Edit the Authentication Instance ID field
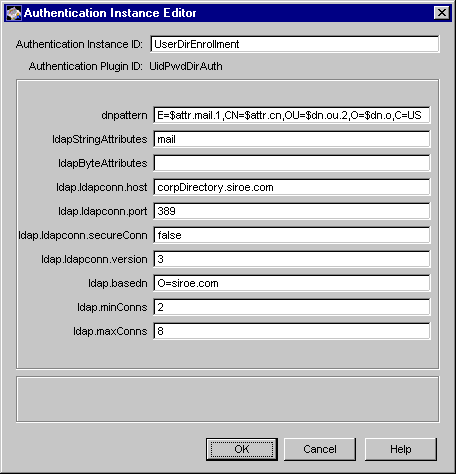The height and width of the screenshot is (474, 456). [x=295, y=44]
